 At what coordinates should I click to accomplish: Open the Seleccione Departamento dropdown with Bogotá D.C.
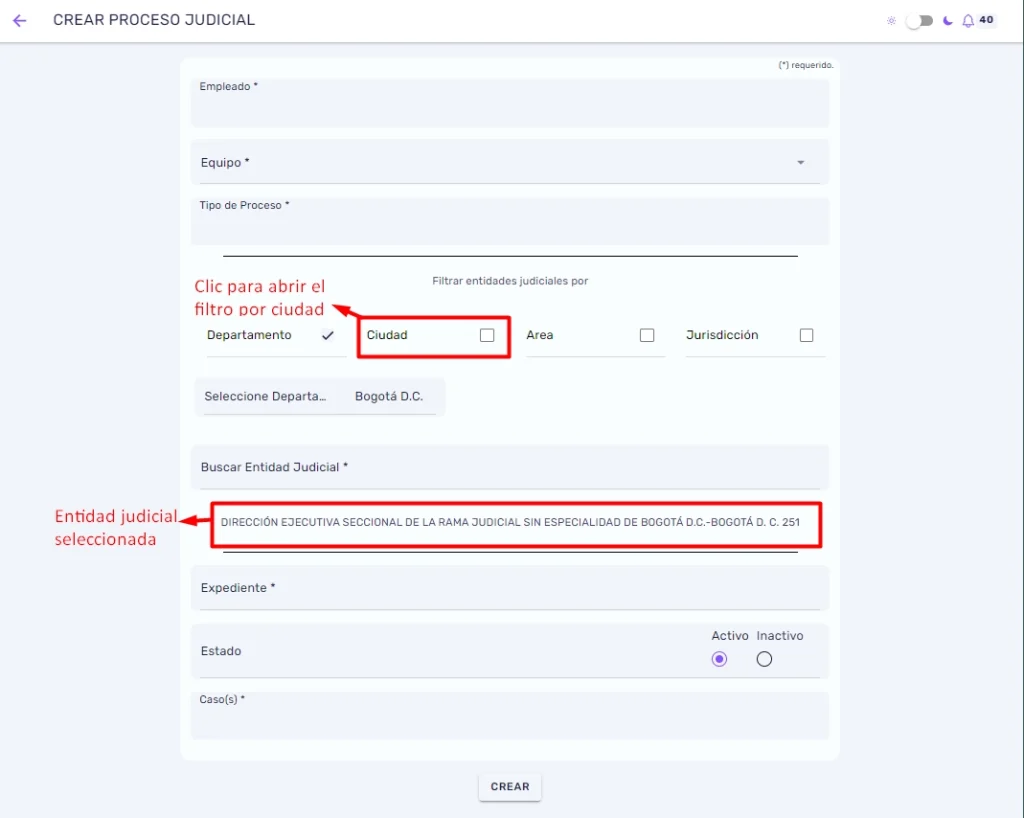319,396
